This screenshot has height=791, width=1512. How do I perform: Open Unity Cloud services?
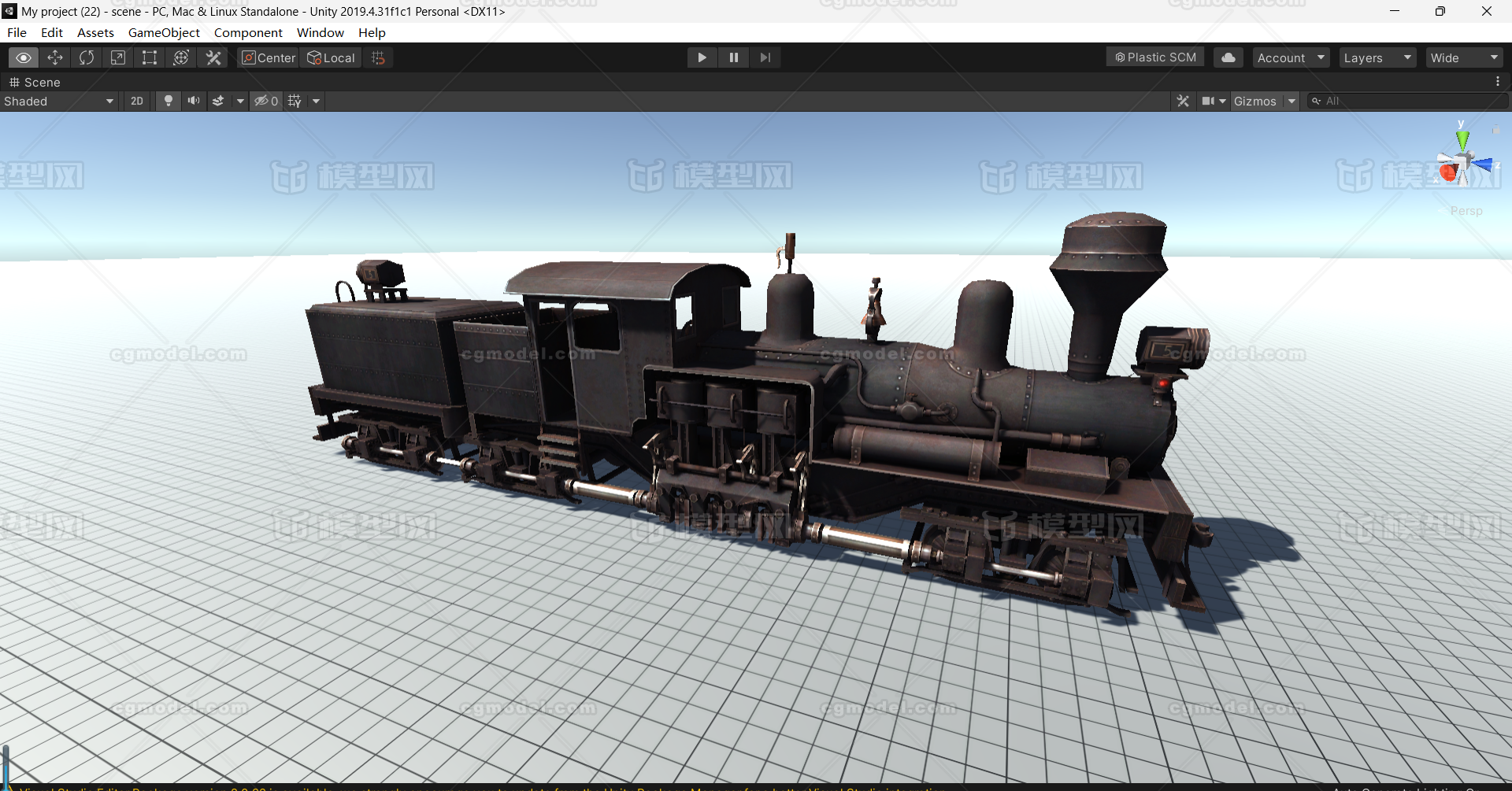coord(1228,57)
